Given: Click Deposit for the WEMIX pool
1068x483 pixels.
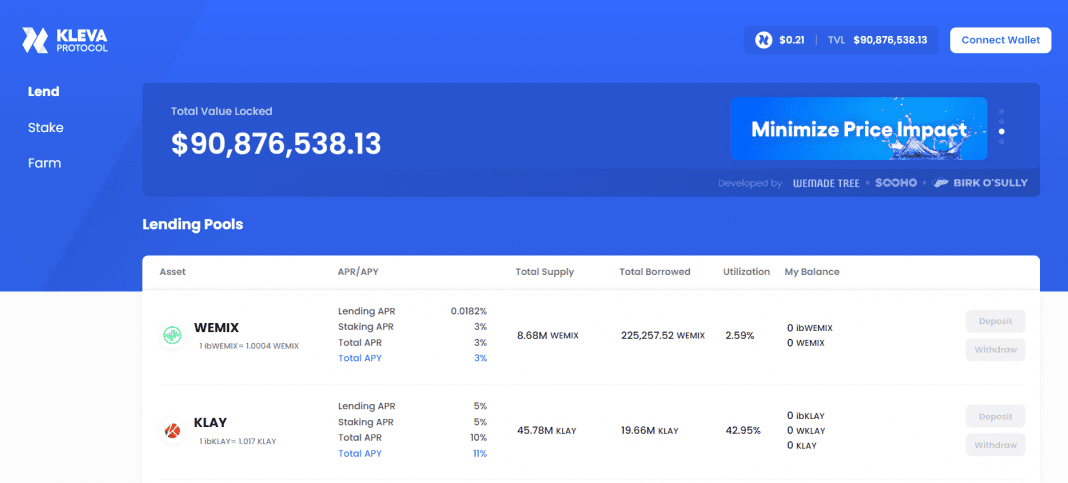Looking at the screenshot, I should (x=995, y=321).
